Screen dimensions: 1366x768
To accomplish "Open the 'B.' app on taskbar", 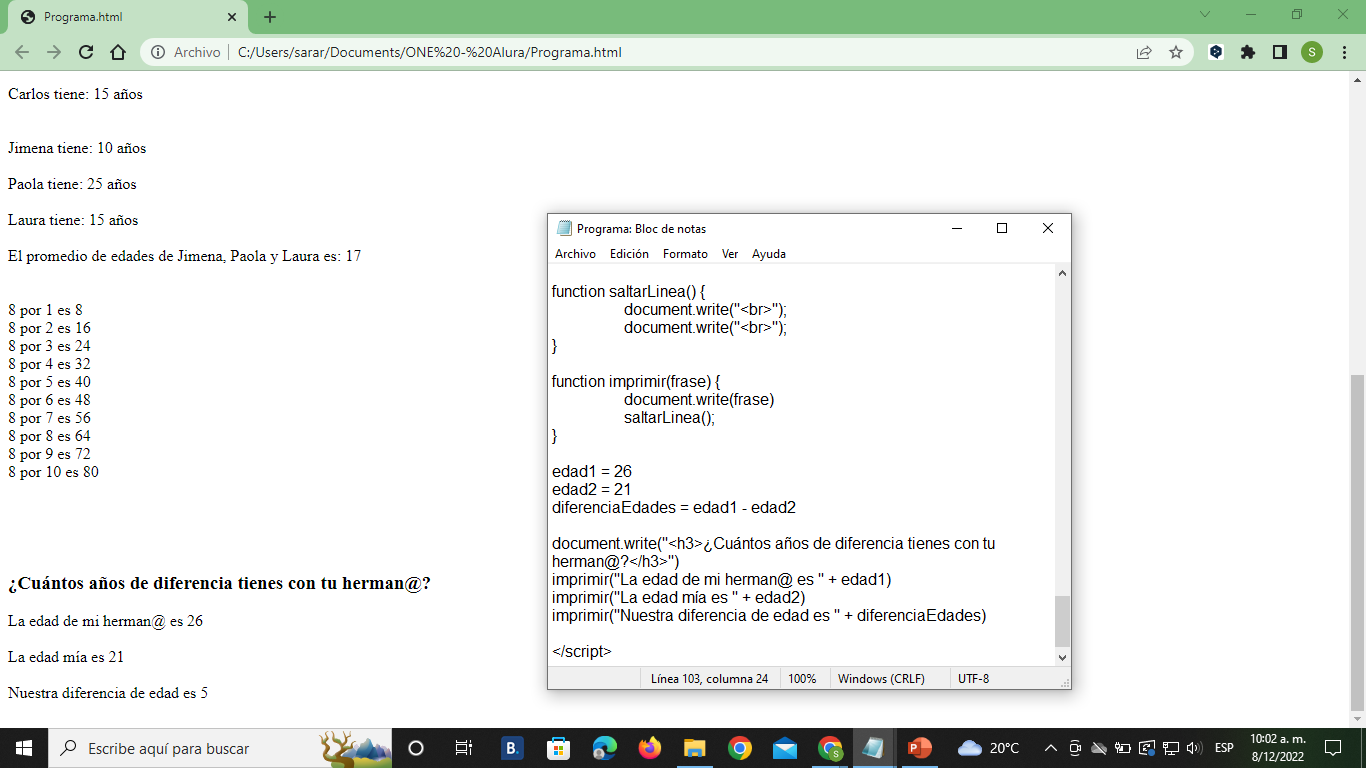I will [512, 748].
